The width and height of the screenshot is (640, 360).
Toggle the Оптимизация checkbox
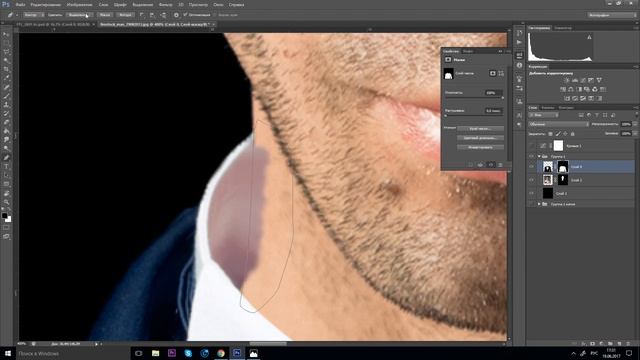click(x=185, y=15)
